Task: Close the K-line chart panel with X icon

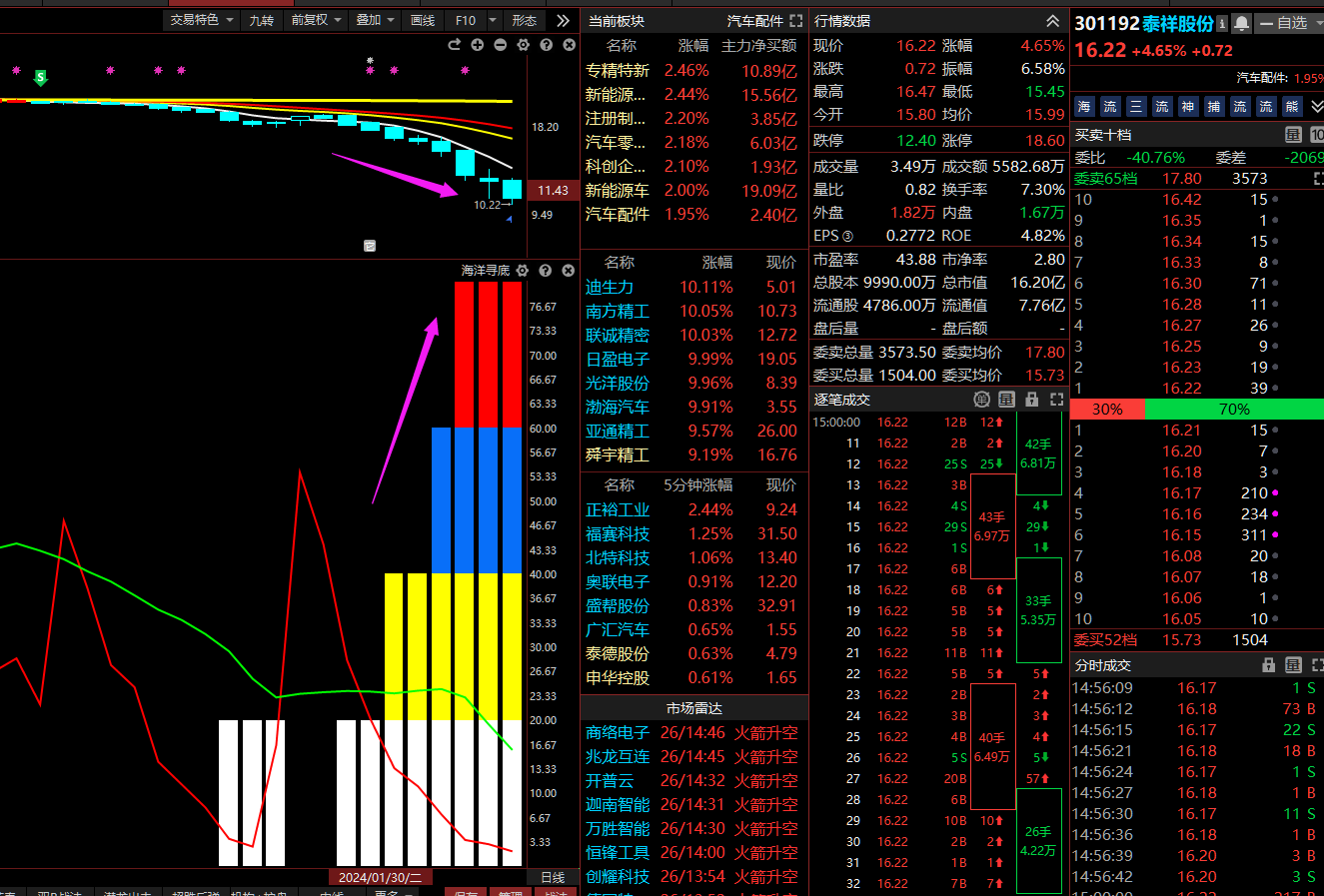Action: point(569,45)
